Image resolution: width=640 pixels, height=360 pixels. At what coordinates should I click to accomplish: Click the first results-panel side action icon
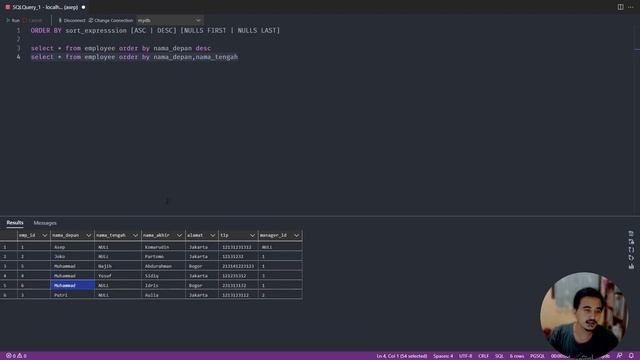tap(631, 233)
